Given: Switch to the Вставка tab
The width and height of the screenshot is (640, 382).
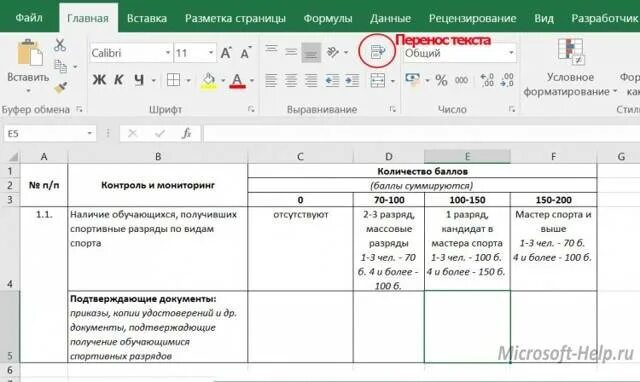Looking at the screenshot, I should (147, 18).
